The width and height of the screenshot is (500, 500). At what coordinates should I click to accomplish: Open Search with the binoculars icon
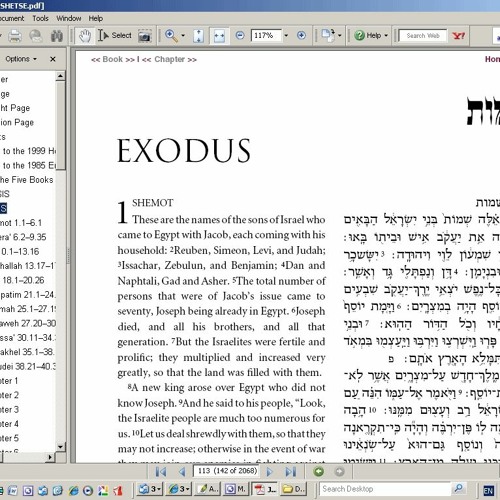(57, 36)
